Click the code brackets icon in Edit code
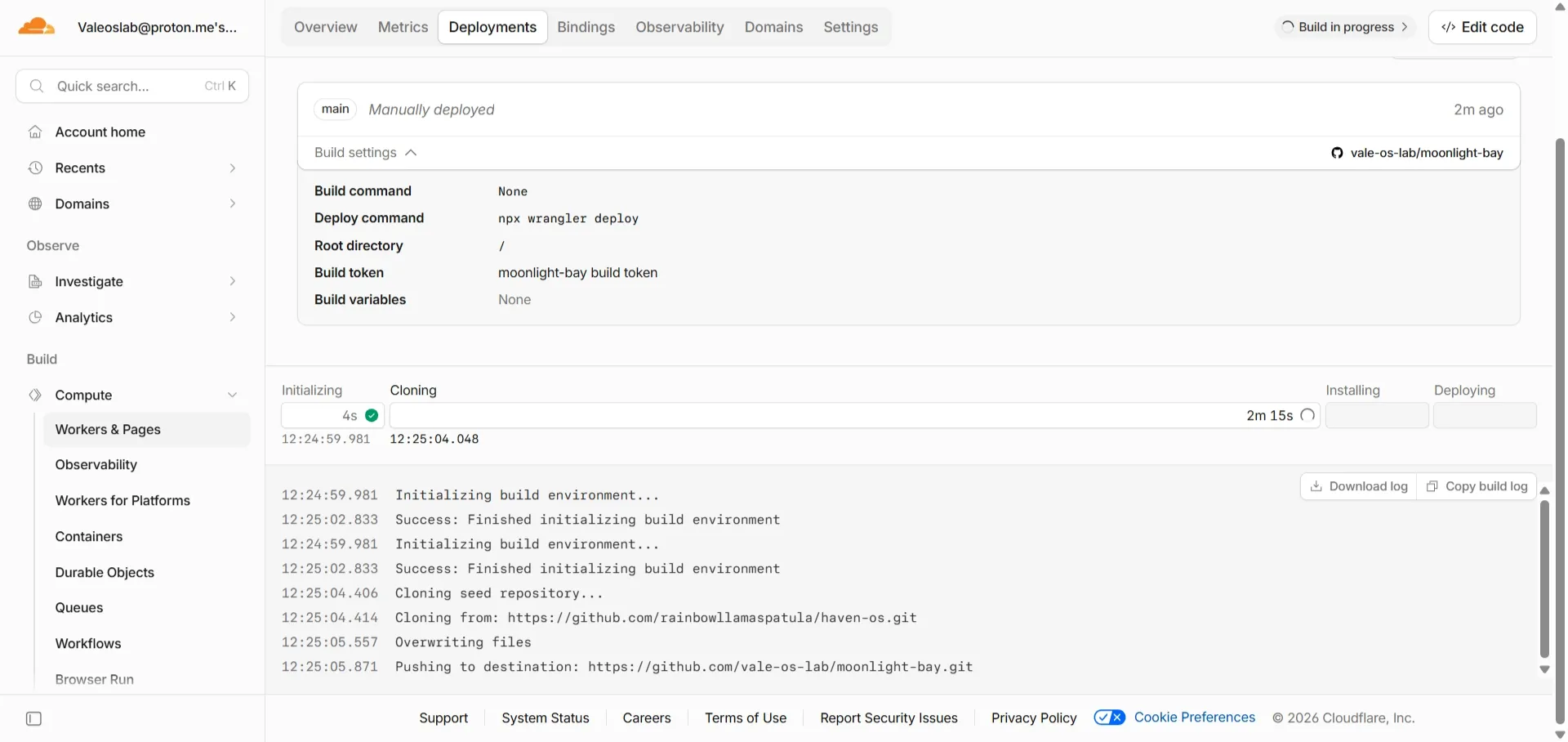This screenshot has width=1568, height=742. point(1448,27)
